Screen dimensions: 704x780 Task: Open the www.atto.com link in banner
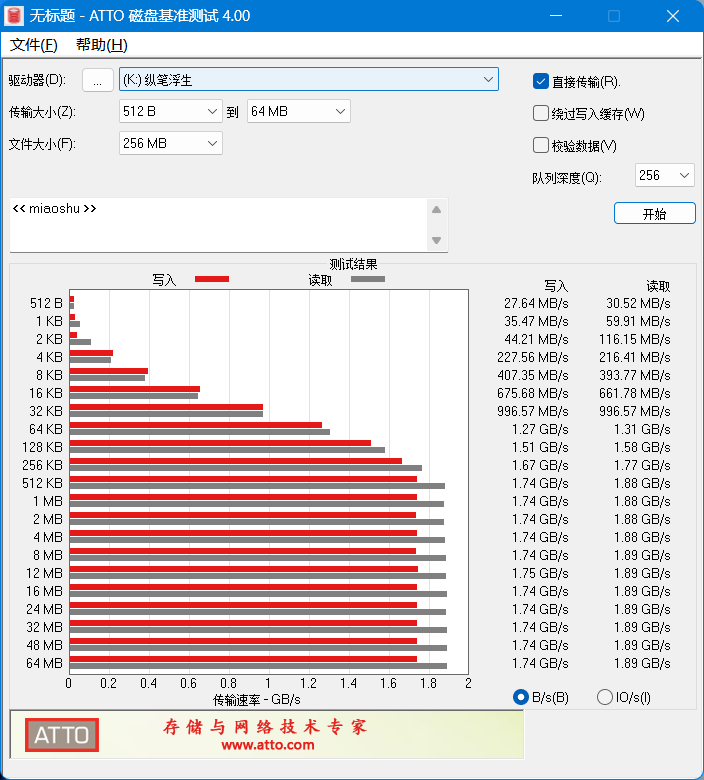268,745
